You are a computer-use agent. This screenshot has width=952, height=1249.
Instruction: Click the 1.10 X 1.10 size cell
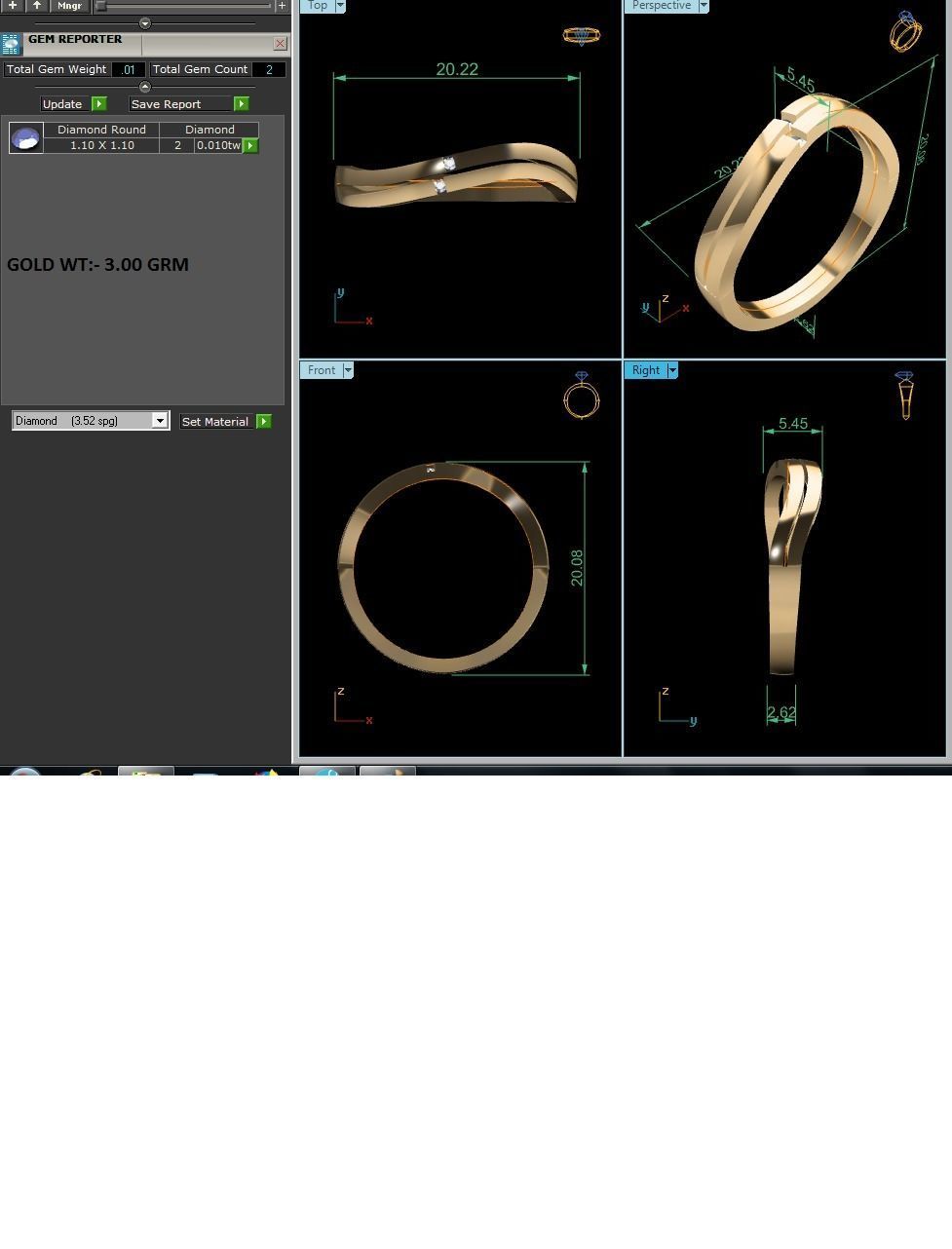pos(101,145)
